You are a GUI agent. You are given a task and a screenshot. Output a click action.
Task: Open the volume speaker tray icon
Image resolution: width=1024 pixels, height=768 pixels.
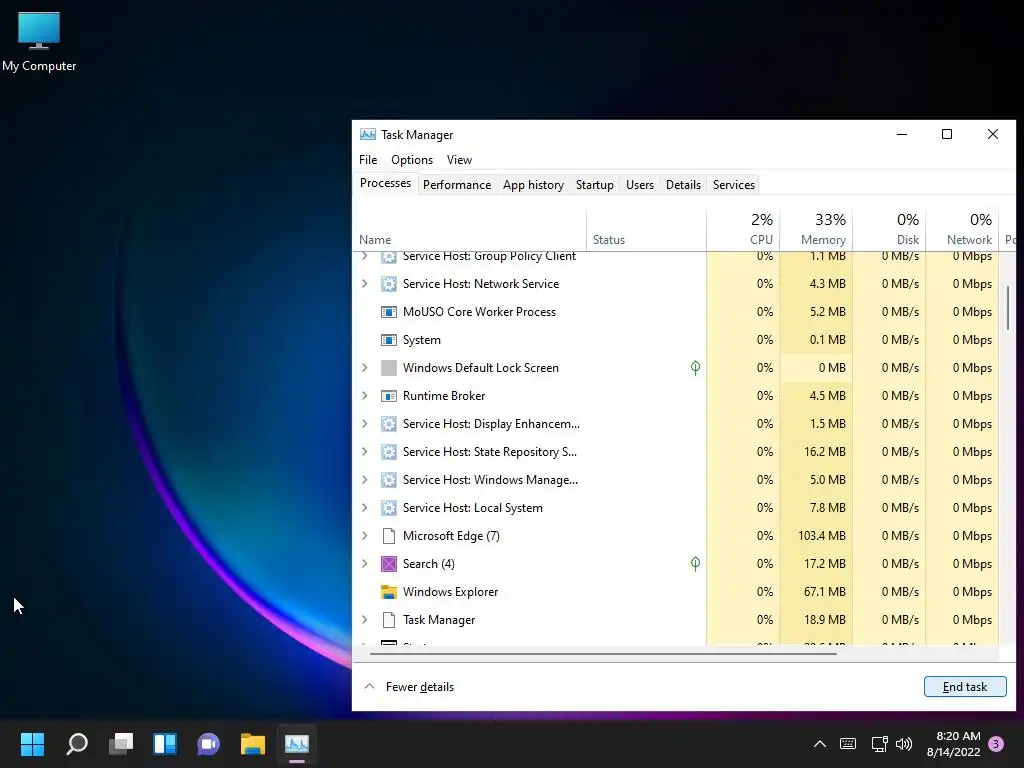(904, 744)
